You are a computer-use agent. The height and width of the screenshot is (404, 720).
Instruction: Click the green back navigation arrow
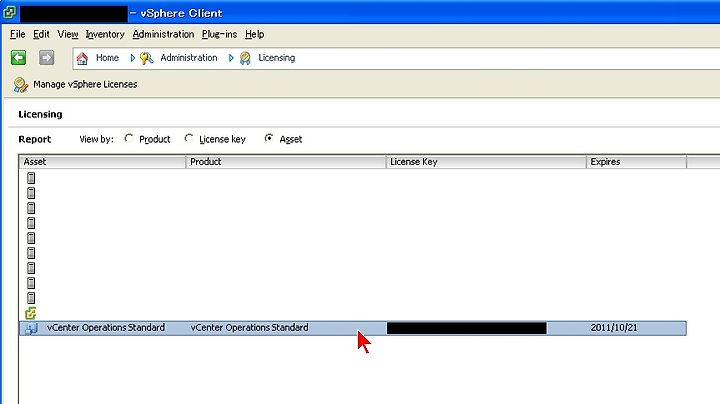(18, 58)
